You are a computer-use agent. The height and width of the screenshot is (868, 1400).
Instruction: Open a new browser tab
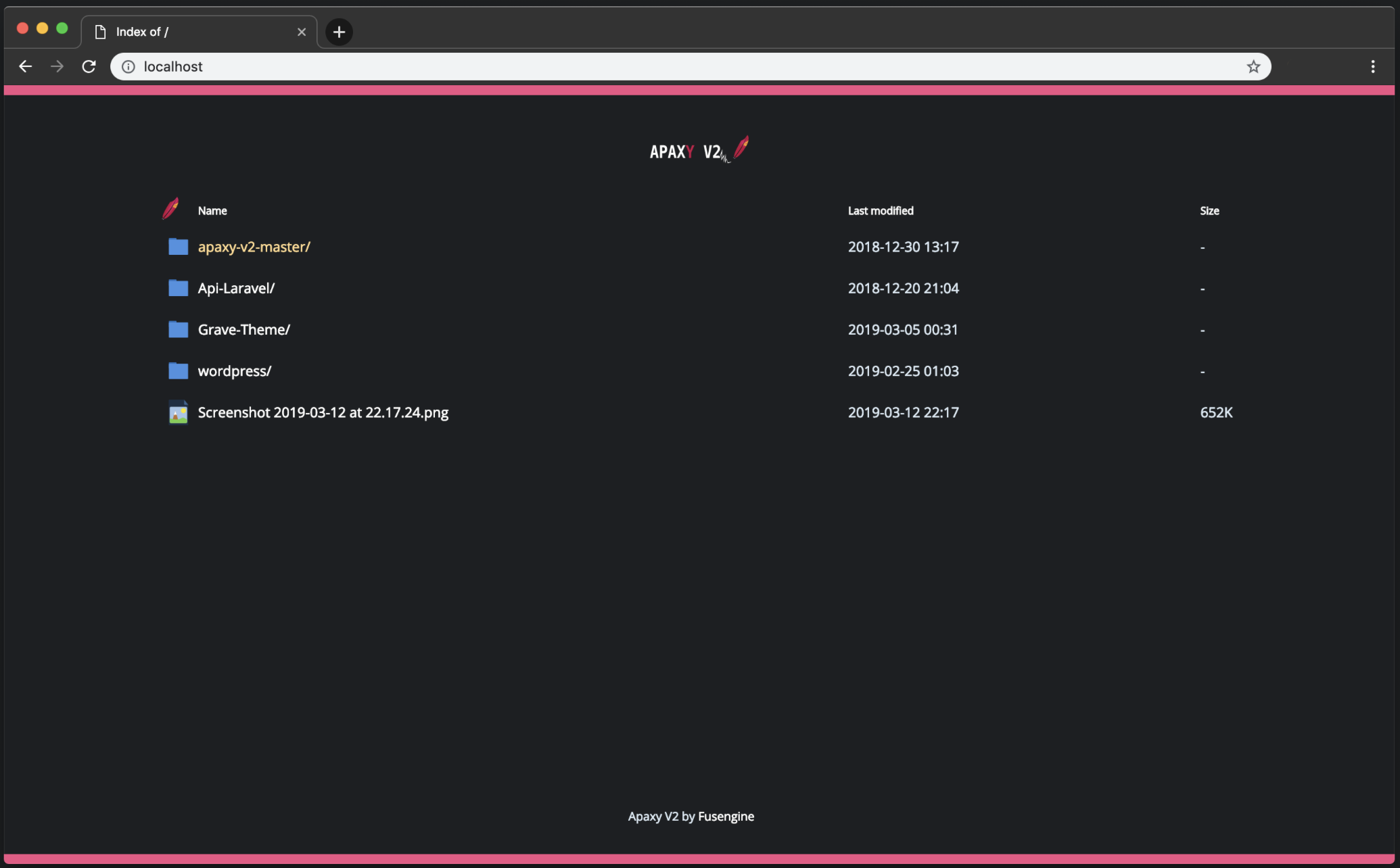[x=339, y=32]
